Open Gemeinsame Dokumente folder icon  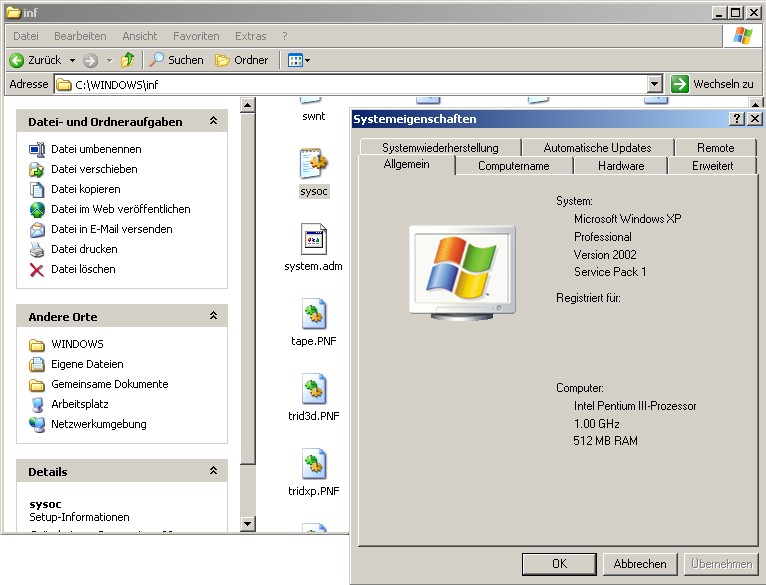pyautogui.click(x=37, y=385)
